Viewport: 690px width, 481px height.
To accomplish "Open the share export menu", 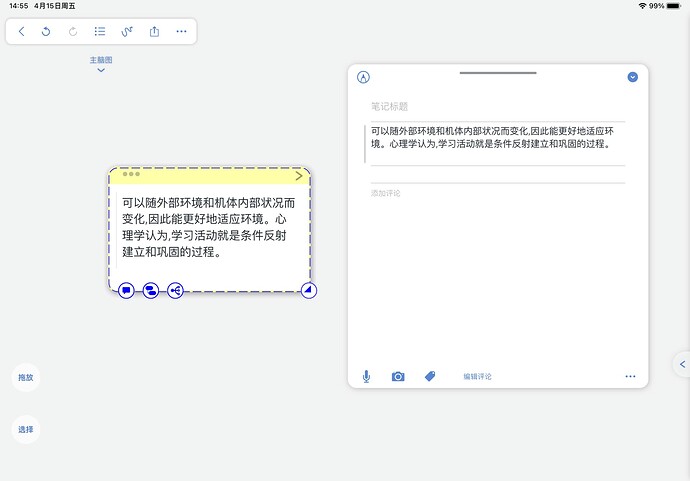I will (x=154, y=32).
